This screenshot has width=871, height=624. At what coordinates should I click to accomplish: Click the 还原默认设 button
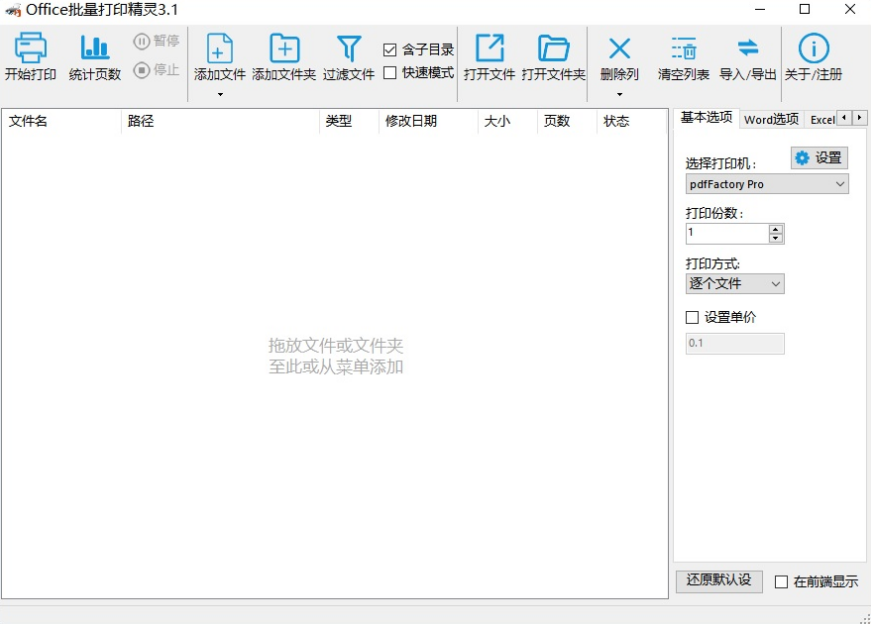(719, 581)
